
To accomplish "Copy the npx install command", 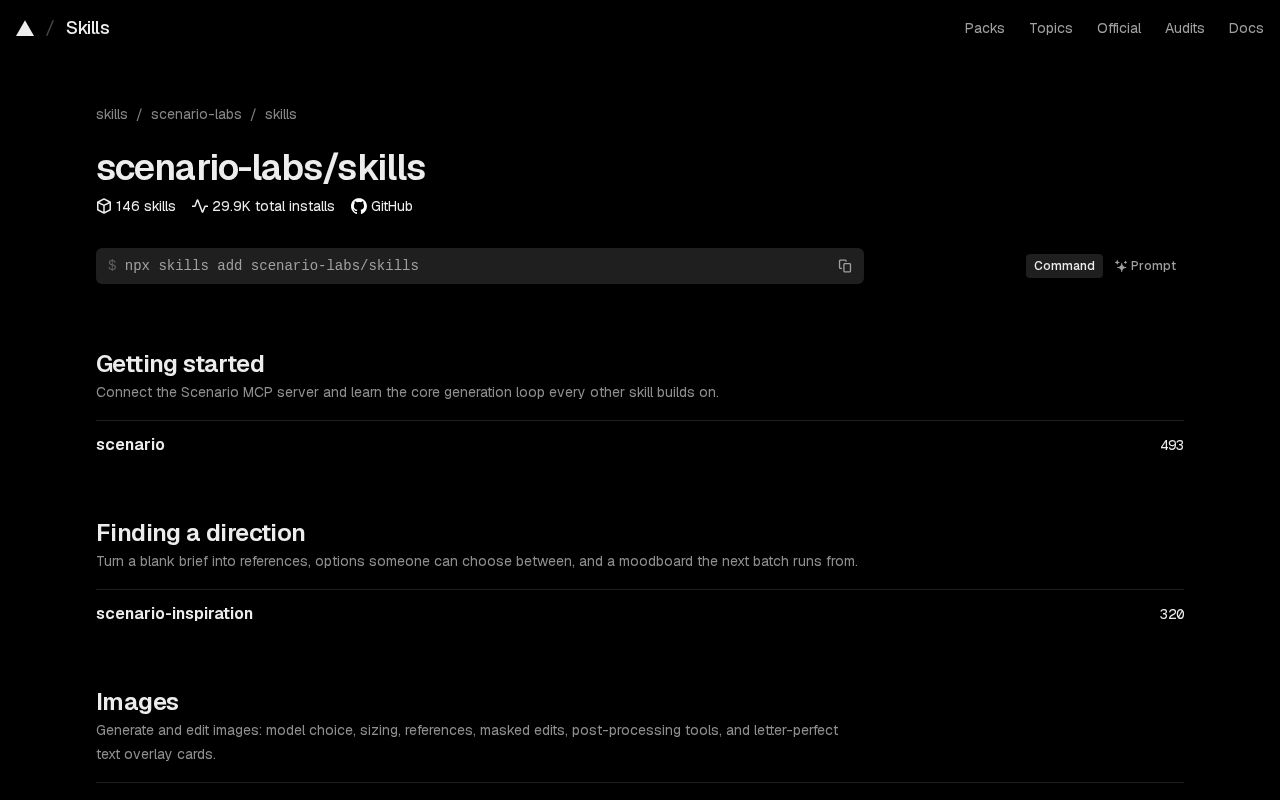I will pyautogui.click(x=845, y=266).
